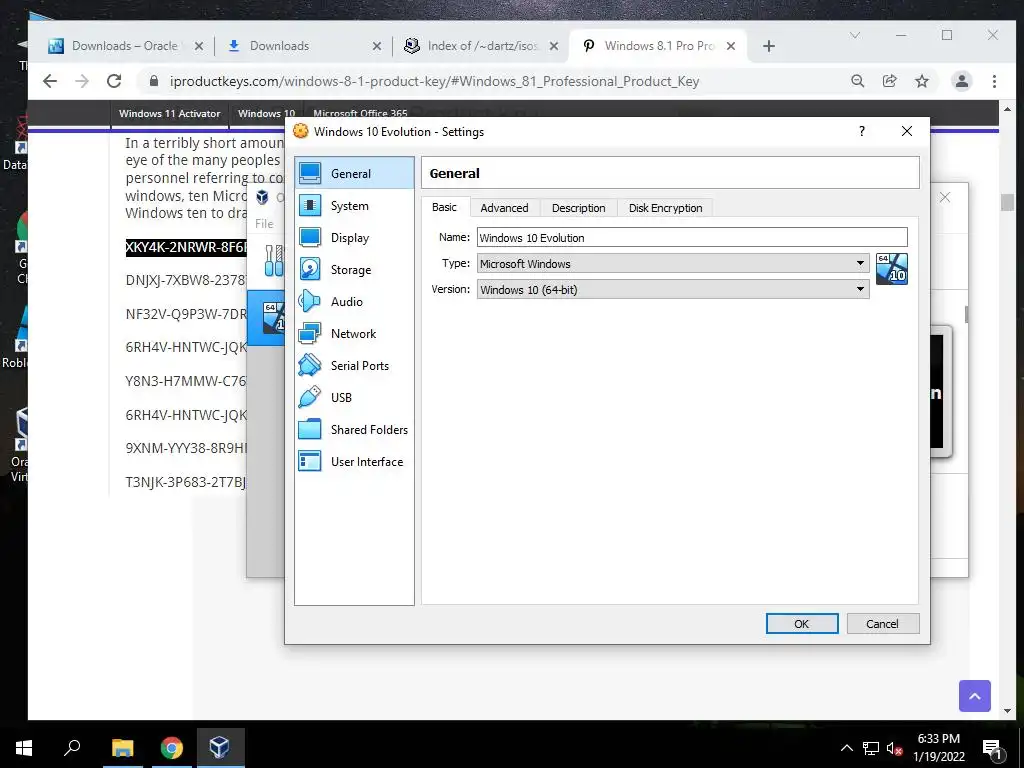Screen dimensions: 1024x768
Task: Open Chrome's zoom indicator icon
Action: [x=857, y=81]
